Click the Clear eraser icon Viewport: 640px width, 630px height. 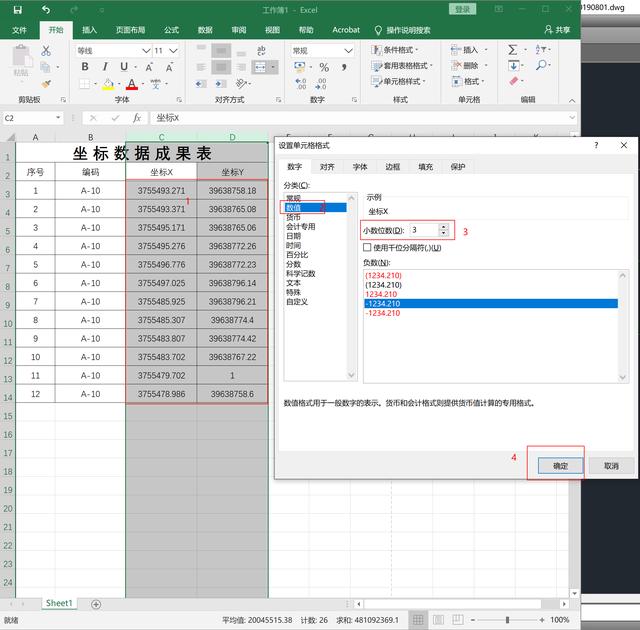[x=513, y=81]
